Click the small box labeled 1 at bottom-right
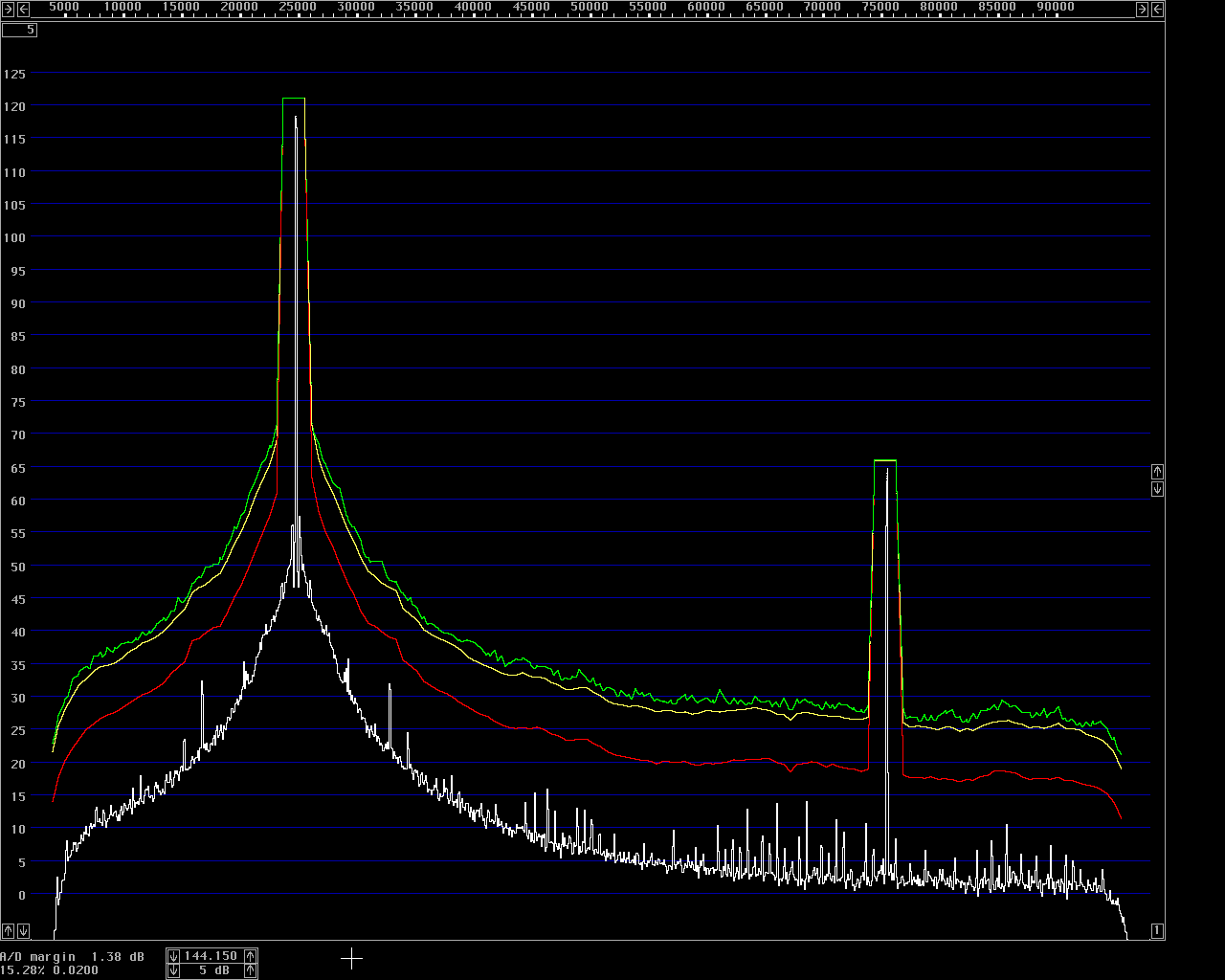 click(1157, 930)
